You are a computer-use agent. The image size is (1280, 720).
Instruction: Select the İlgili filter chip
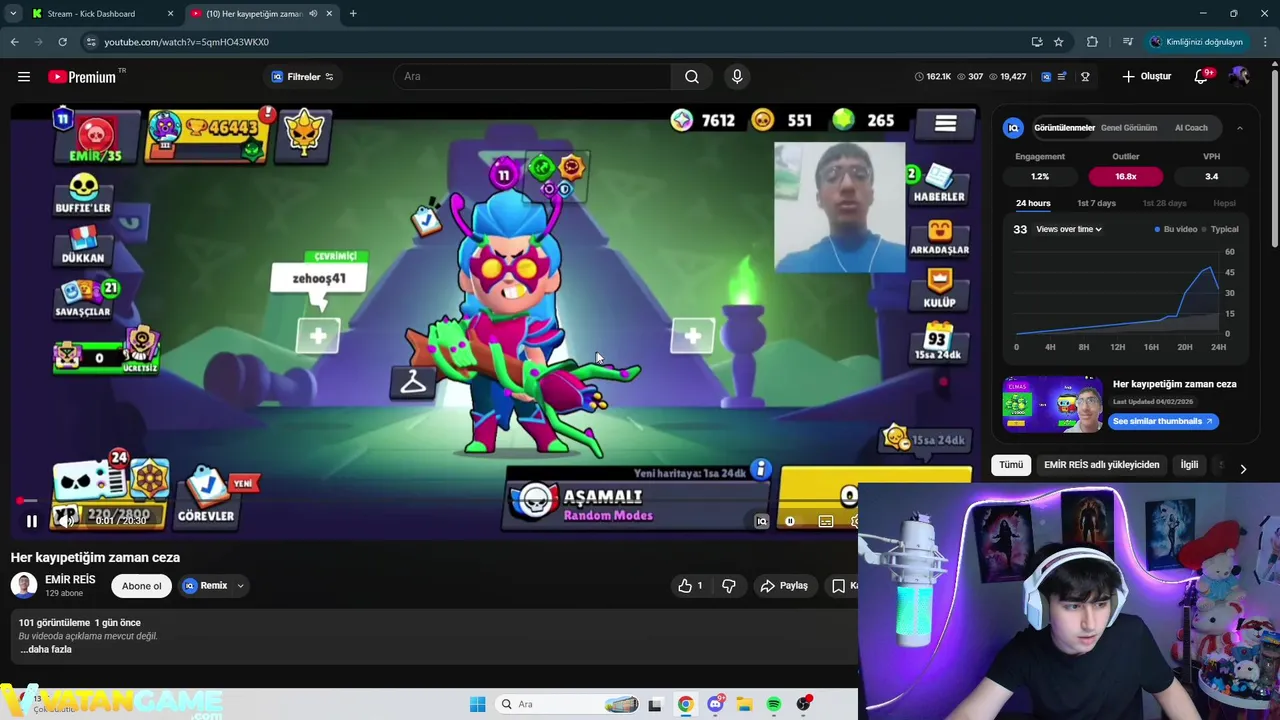coord(1189,464)
